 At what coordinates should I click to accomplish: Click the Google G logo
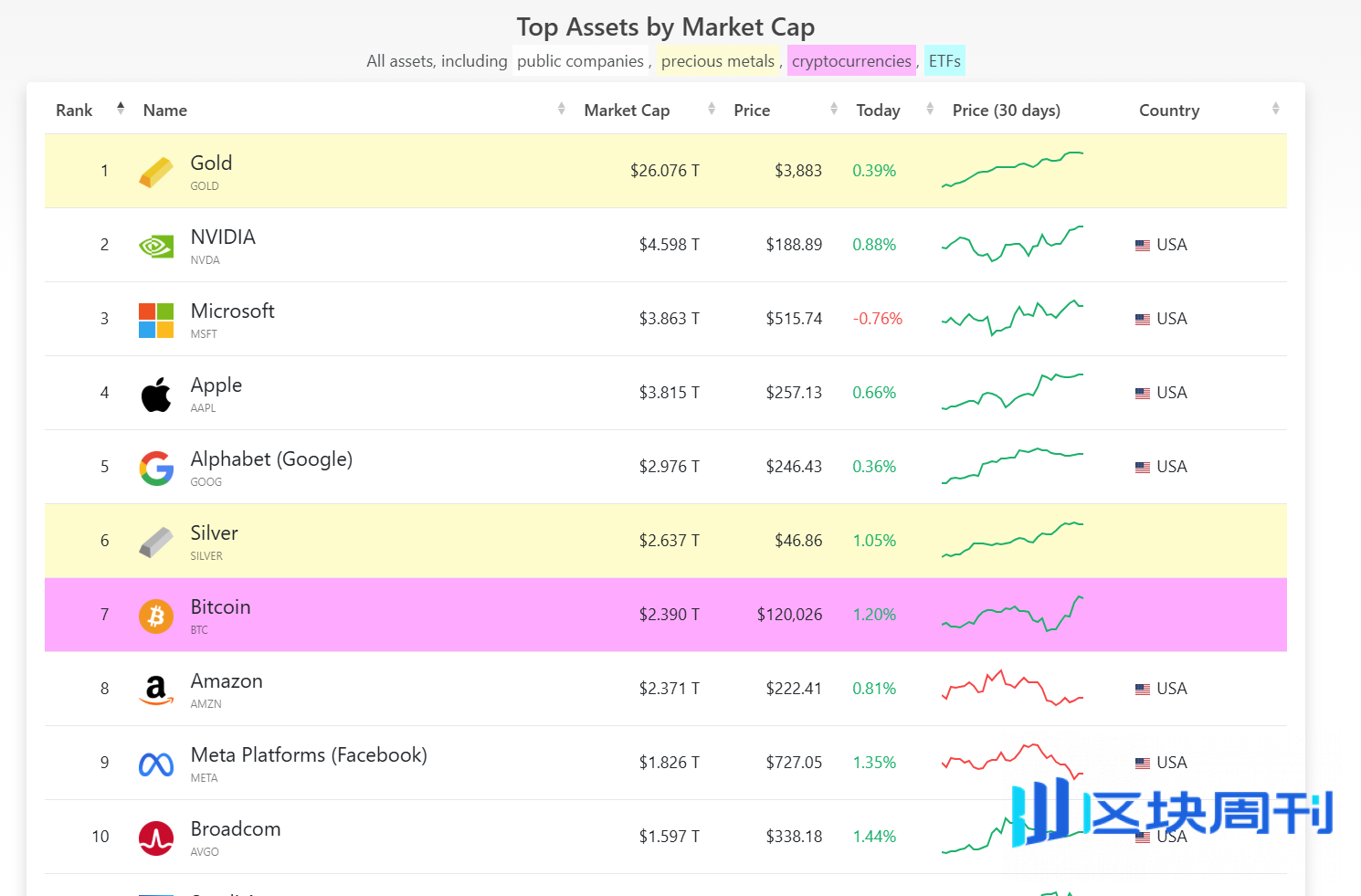[156, 469]
